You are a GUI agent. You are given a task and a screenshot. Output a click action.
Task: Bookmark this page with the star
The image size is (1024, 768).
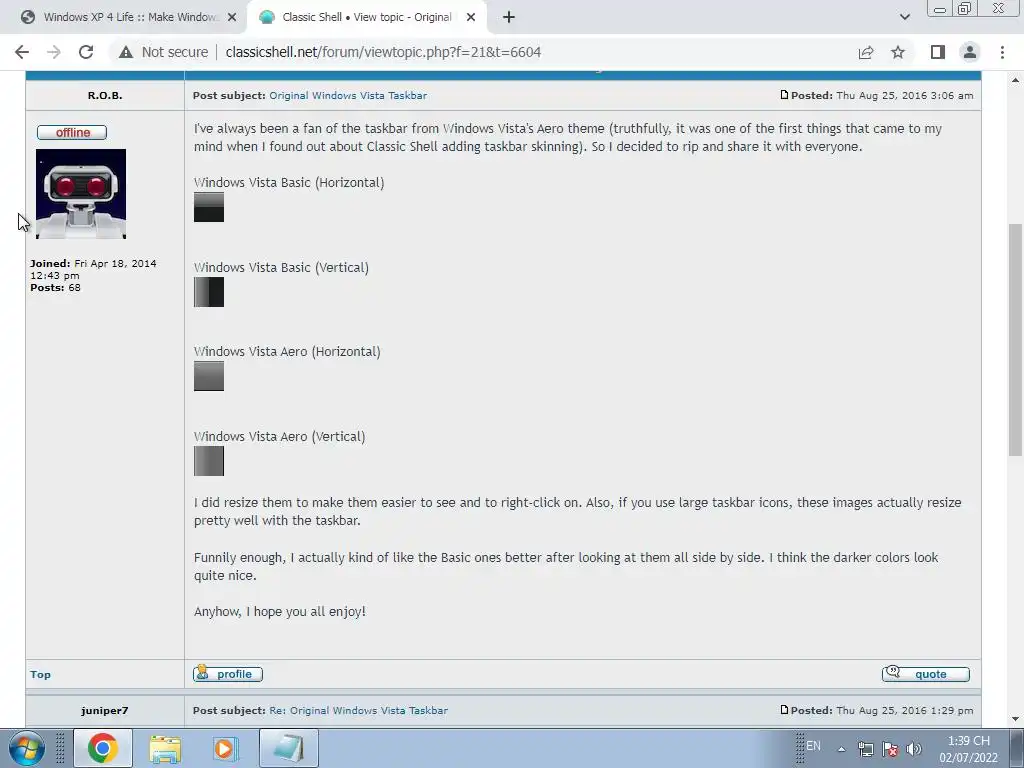898,52
